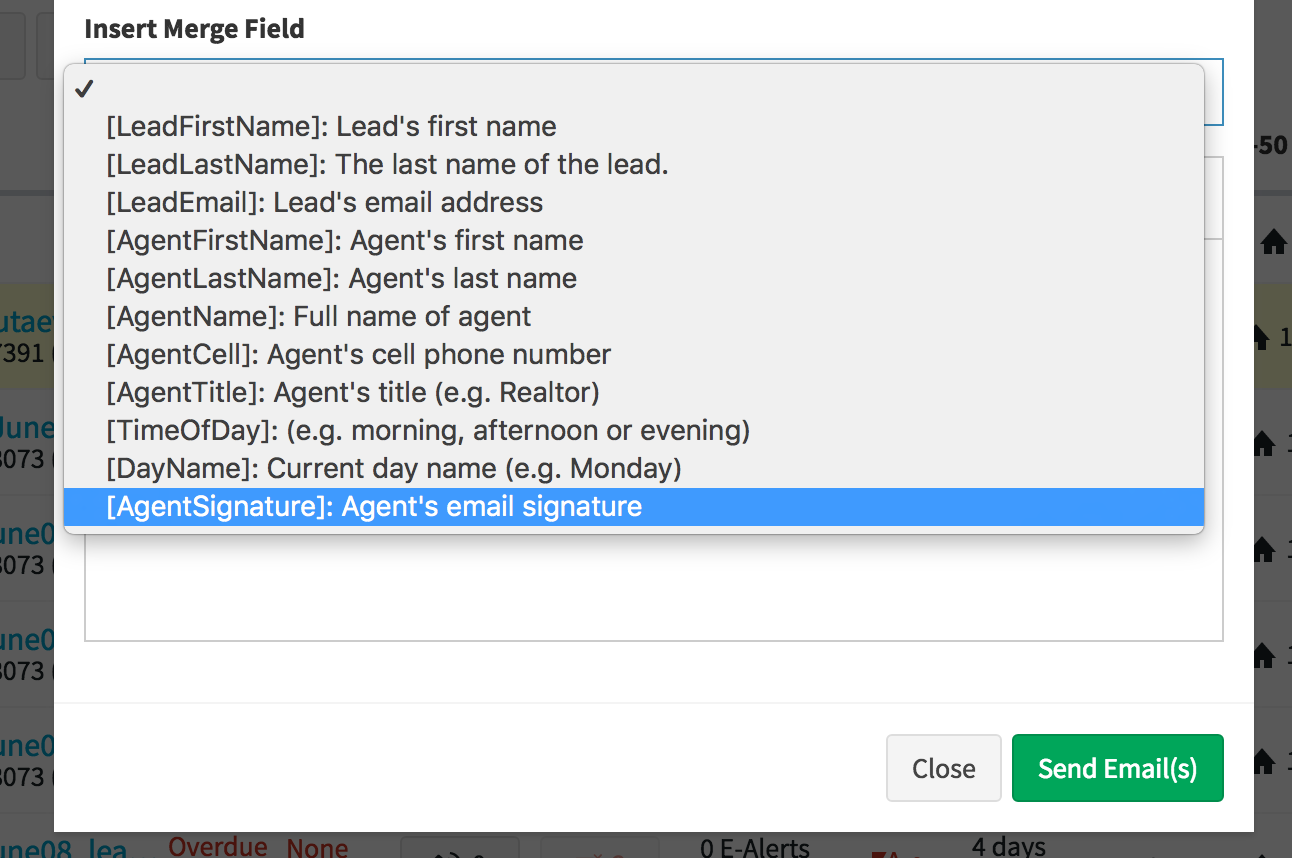The height and width of the screenshot is (858, 1292).
Task: Pick [AgentCell] cell phone number option
Action: 358,355
